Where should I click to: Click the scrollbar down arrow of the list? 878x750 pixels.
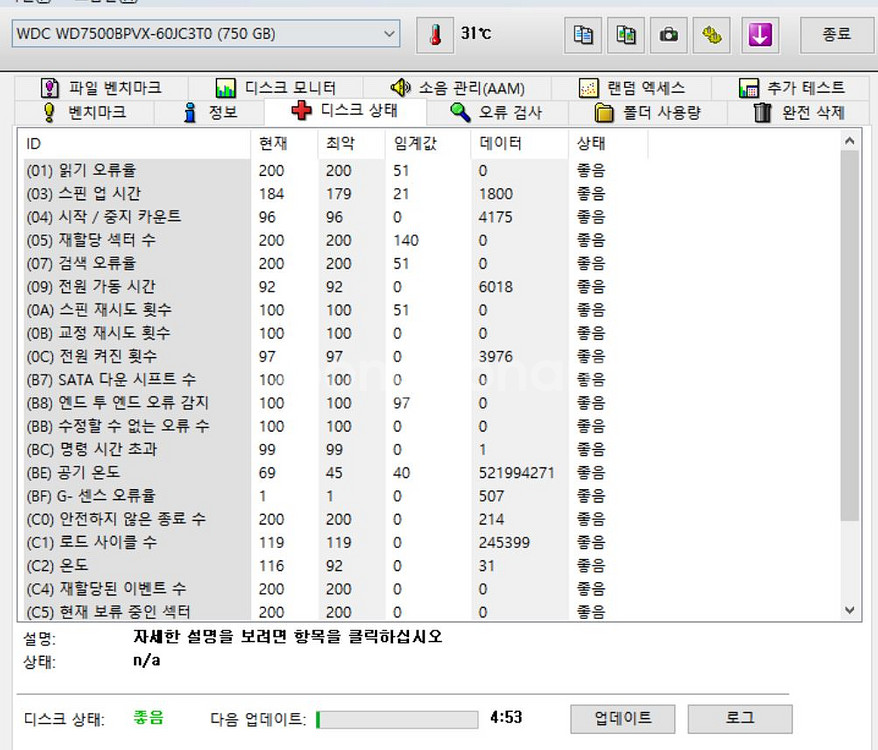click(x=849, y=610)
